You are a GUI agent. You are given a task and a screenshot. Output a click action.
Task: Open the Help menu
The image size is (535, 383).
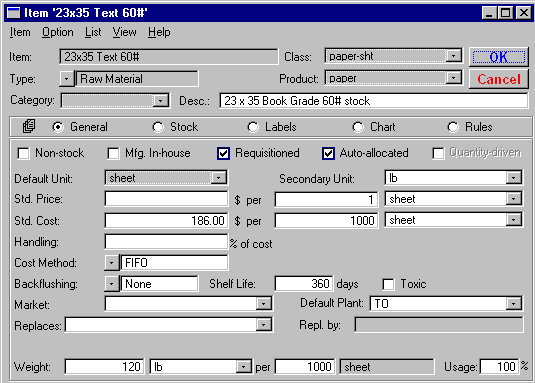click(x=159, y=32)
